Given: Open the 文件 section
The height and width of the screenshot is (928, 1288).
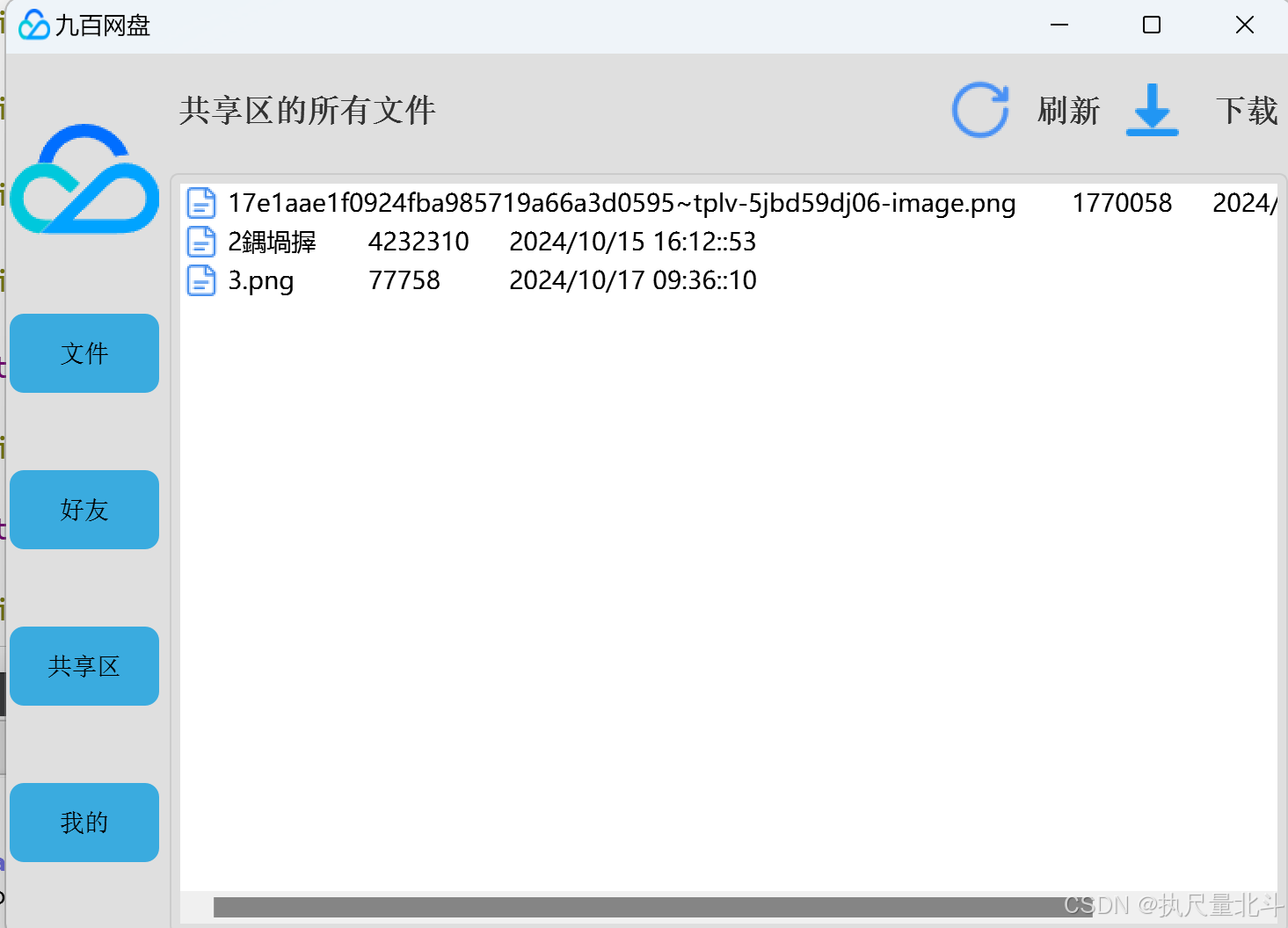Looking at the screenshot, I should (x=84, y=353).
